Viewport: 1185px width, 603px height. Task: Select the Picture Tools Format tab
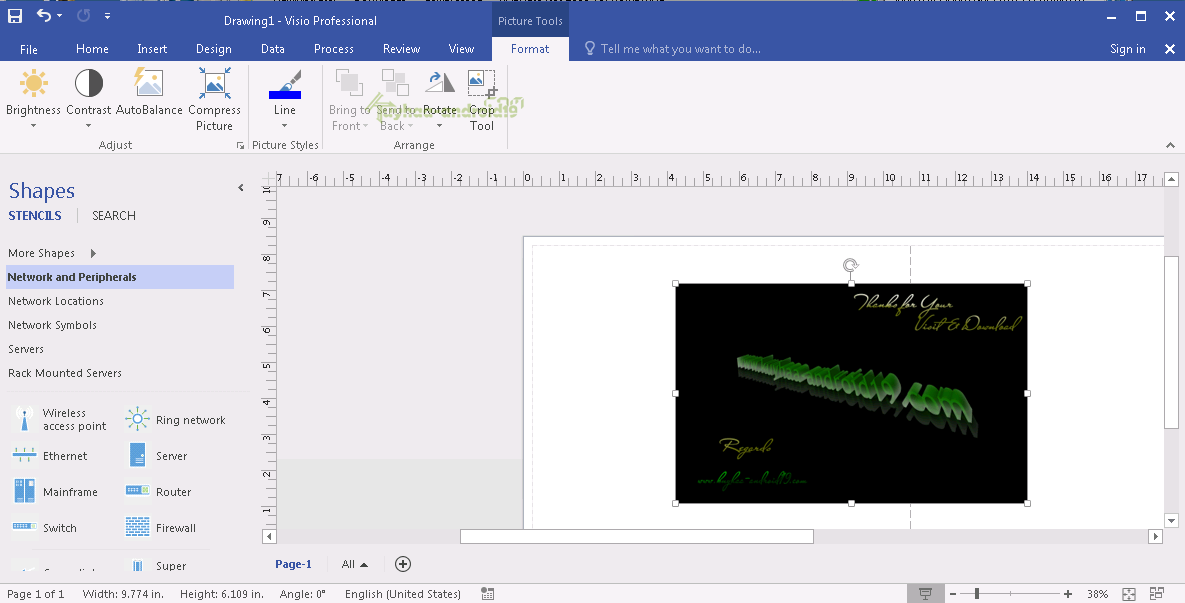(530, 49)
